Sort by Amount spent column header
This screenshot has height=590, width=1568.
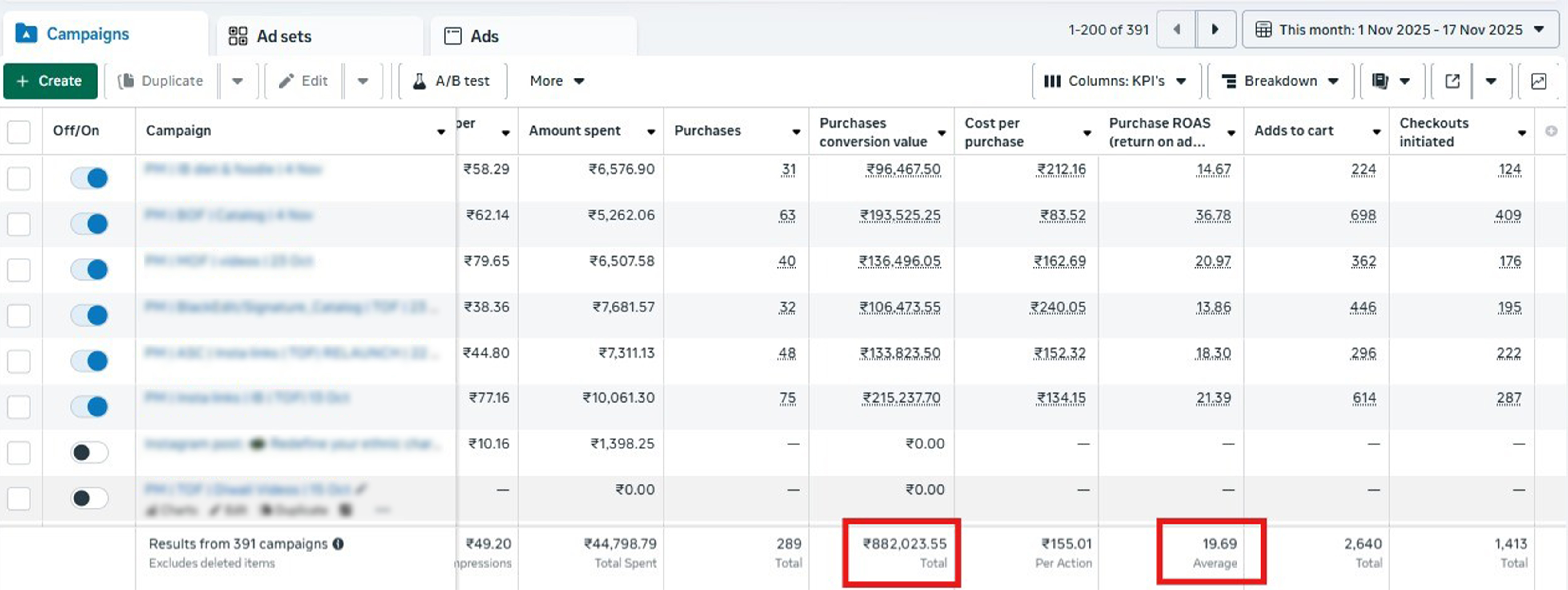[574, 131]
